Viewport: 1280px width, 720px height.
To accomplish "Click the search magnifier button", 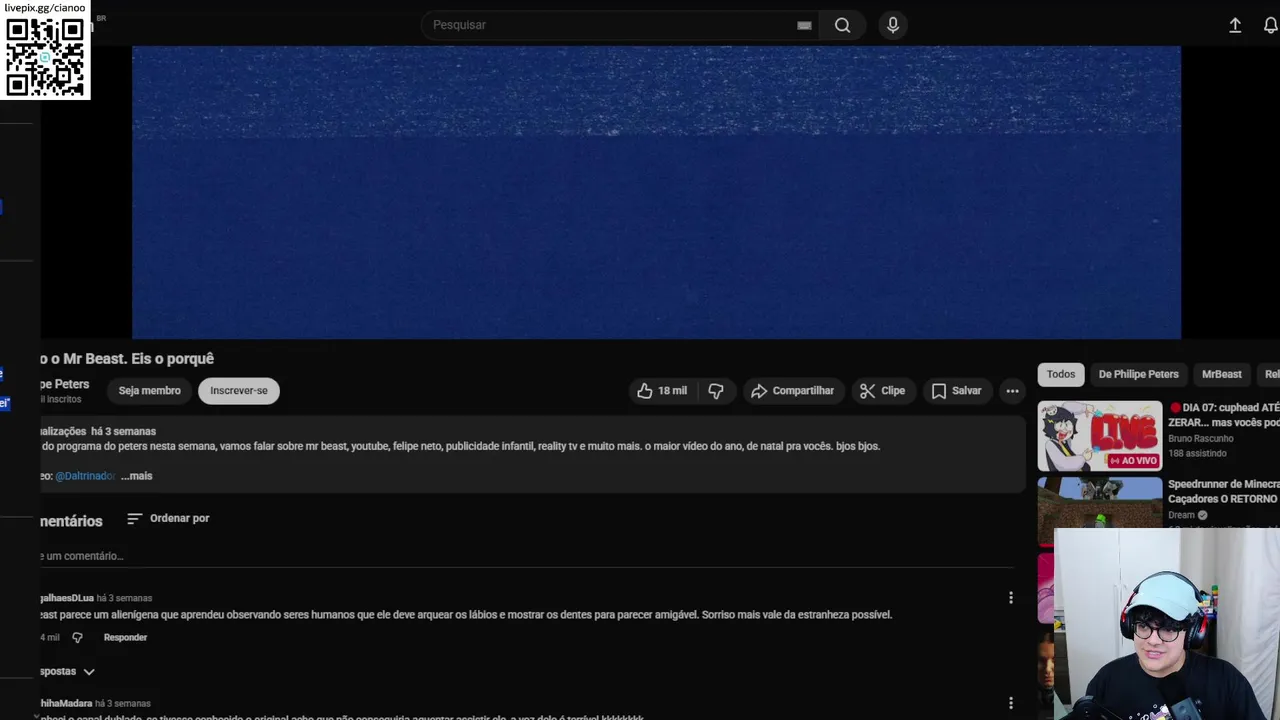I will tap(843, 25).
